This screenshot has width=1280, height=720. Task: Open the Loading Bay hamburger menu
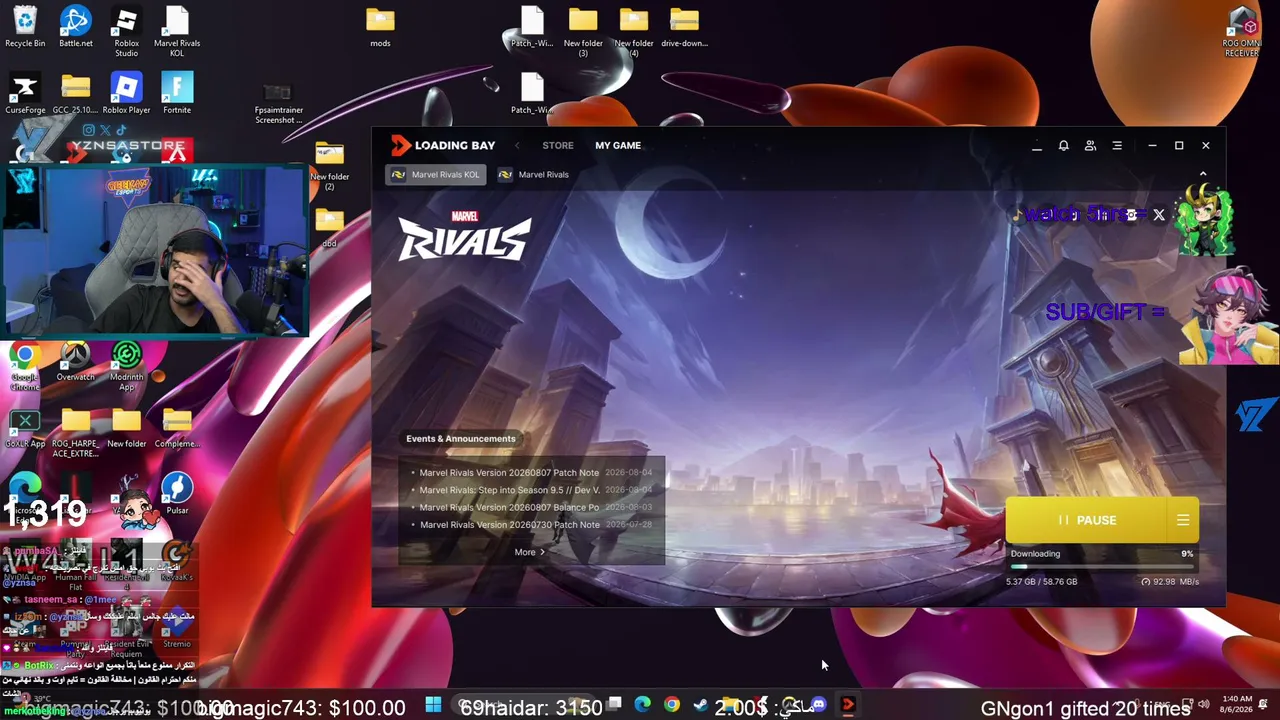[x=1117, y=146]
